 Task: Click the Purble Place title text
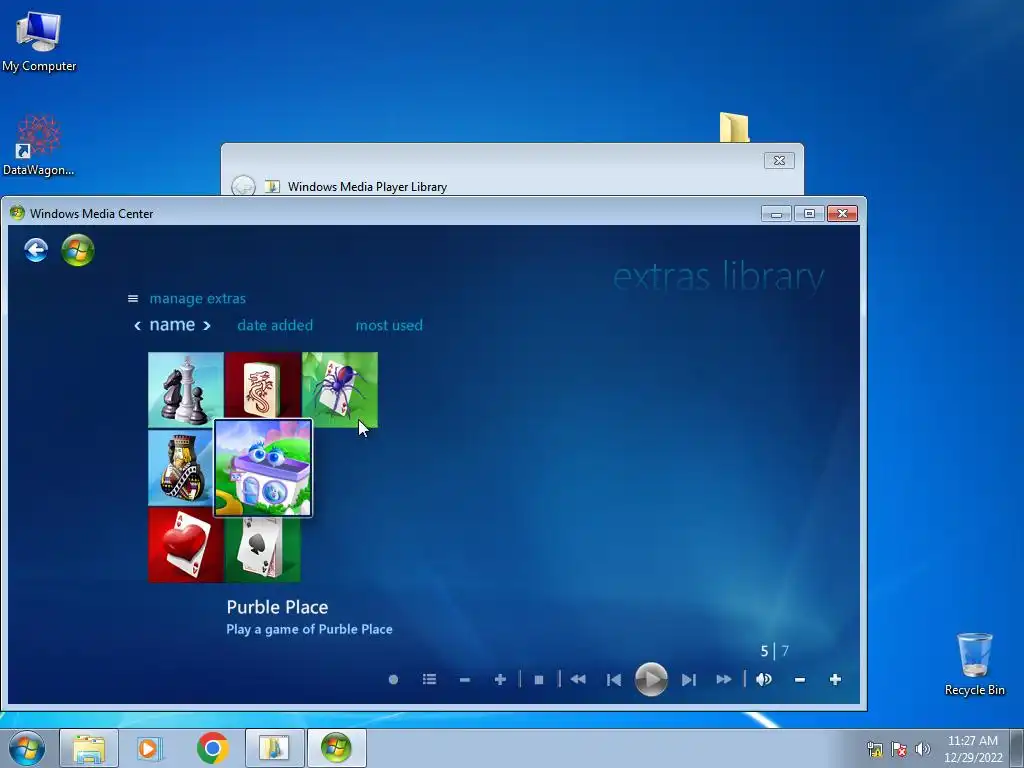tap(277, 607)
